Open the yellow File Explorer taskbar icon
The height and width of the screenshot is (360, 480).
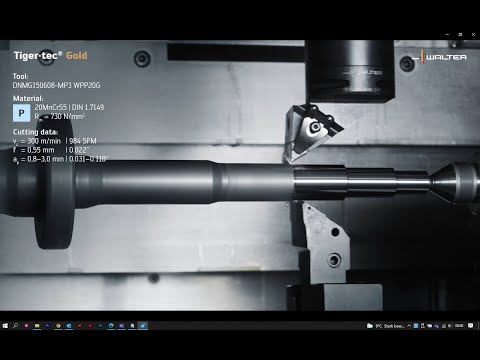[37, 326]
